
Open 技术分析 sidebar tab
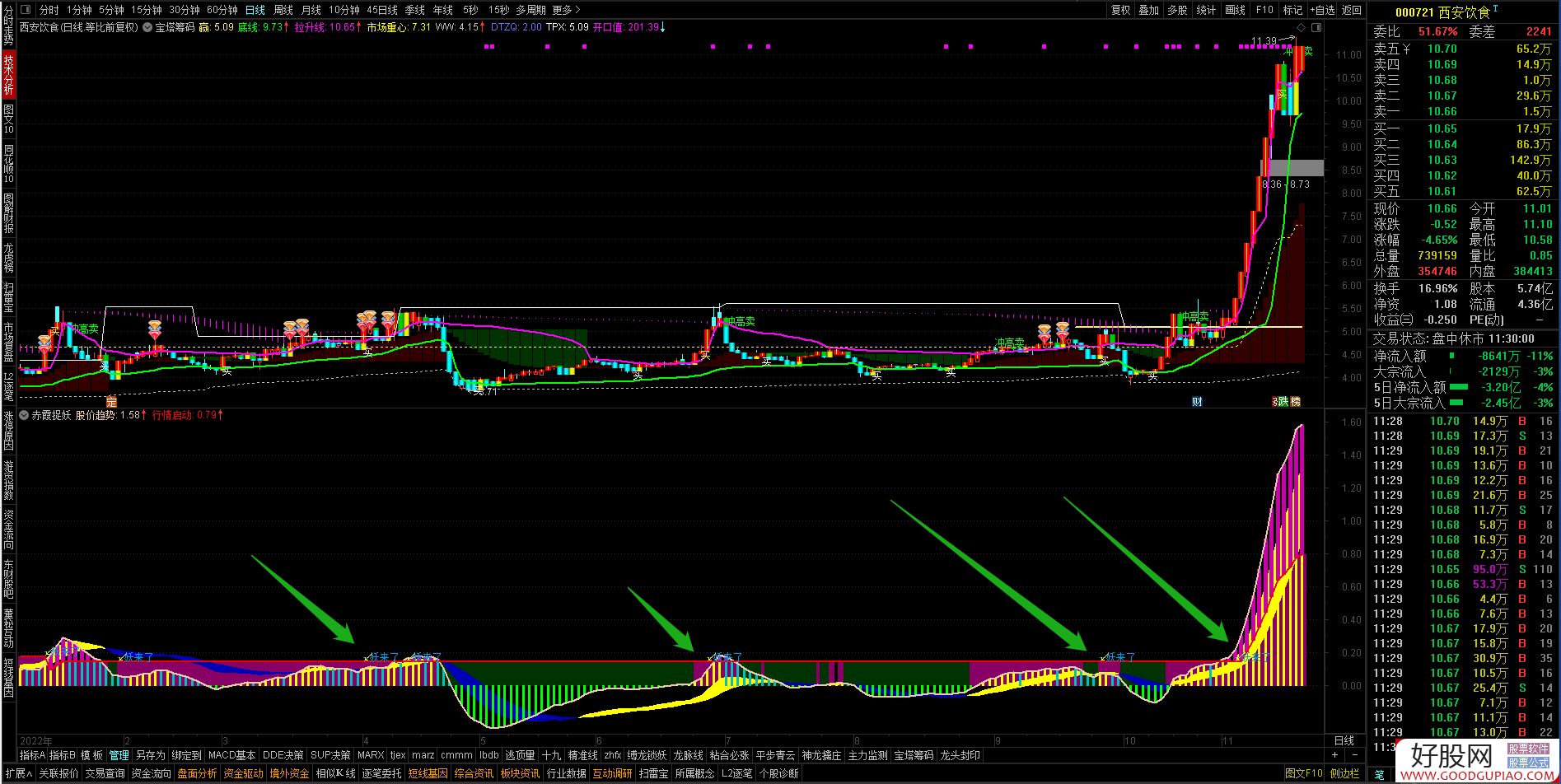[8, 74]
